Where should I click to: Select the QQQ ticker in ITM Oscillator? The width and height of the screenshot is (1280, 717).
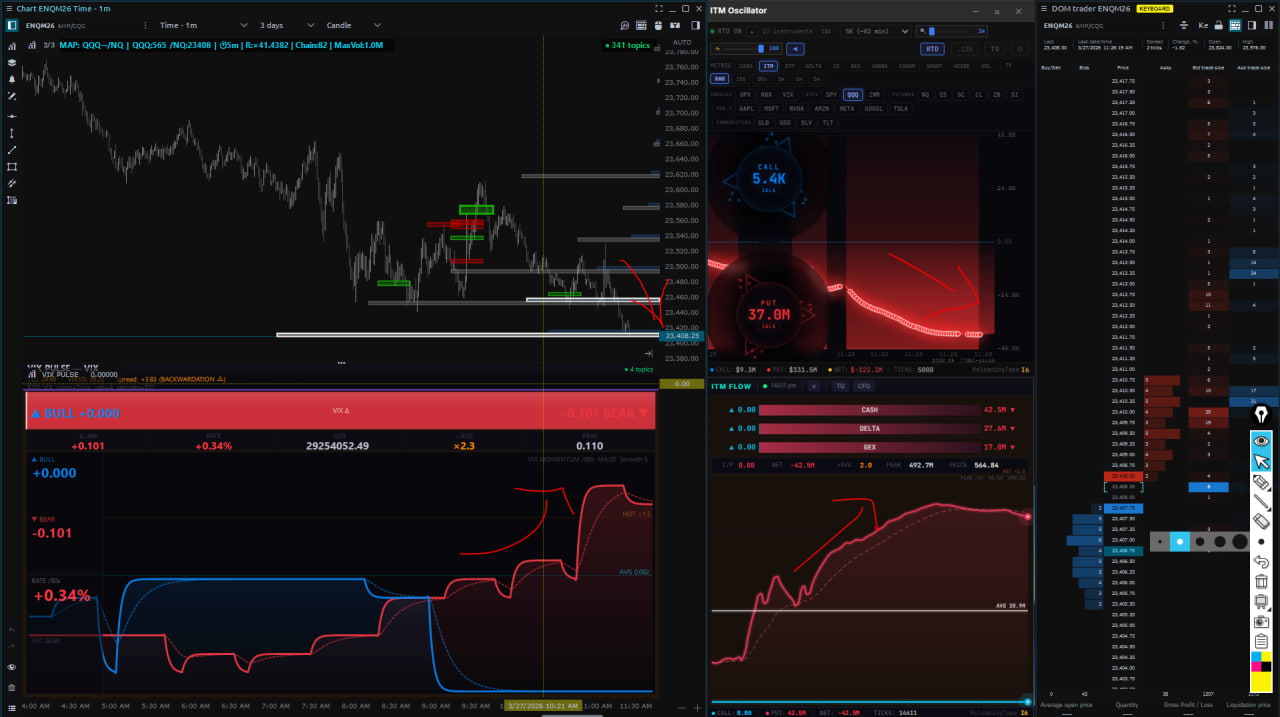tap(853, 94)
